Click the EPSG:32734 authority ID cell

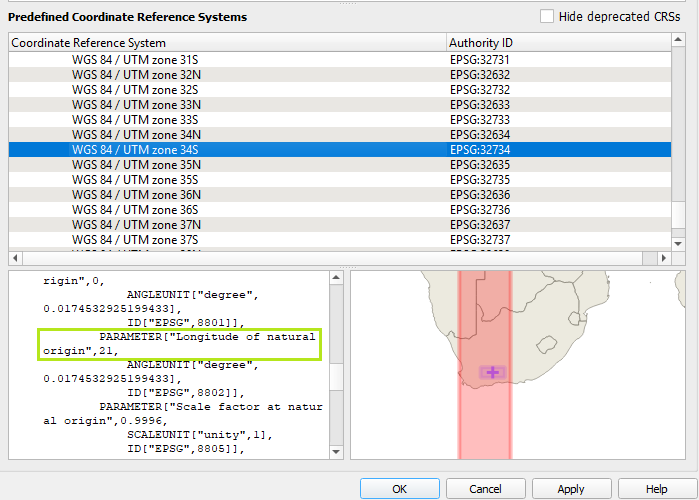pyautogui.click(x=480, y=150)
